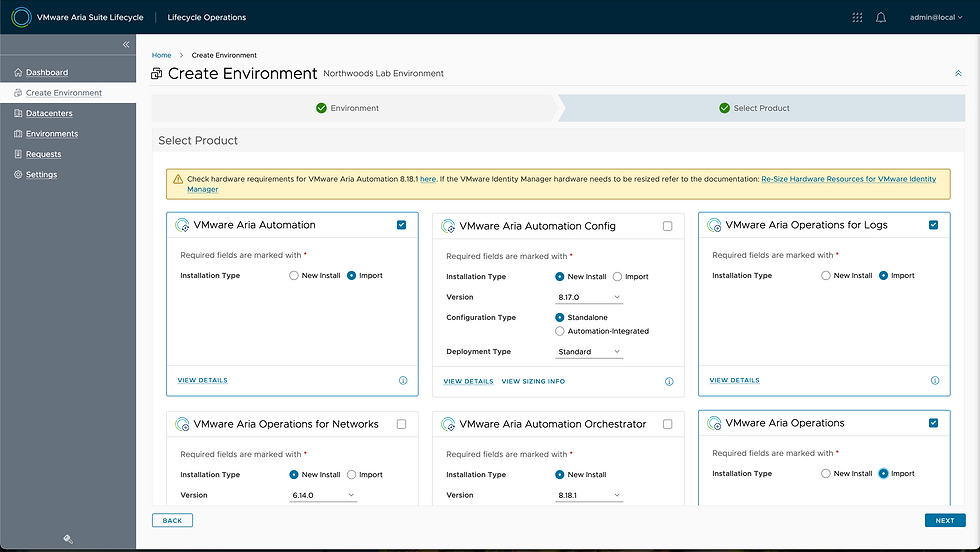The height and width of the screenshot is (552, 980).
Task: Uncheck the VMware Aria Operations checkbox
Action: [x=933, y=423]
